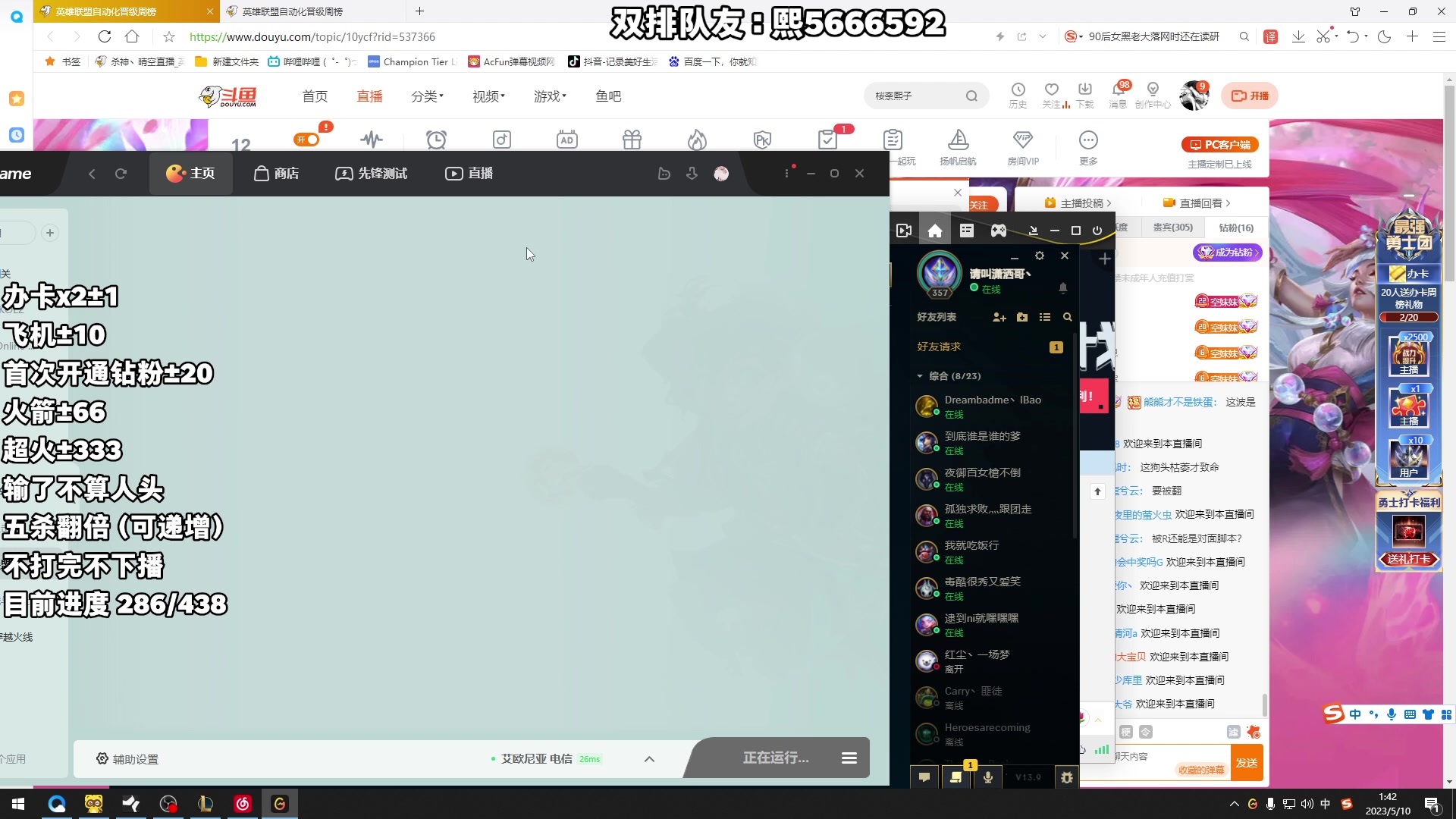Open 辅助设置 helper settings
This screenshot has width=1456, height=819.
(127, 759)
